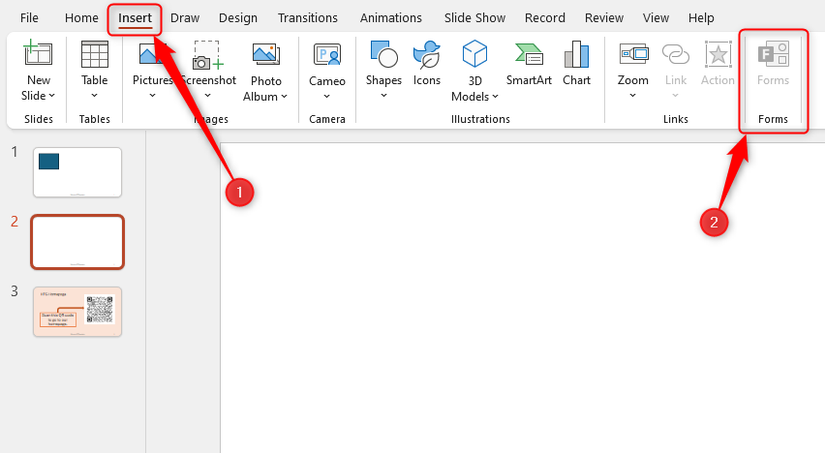Open the Help tab

[701, 18]
